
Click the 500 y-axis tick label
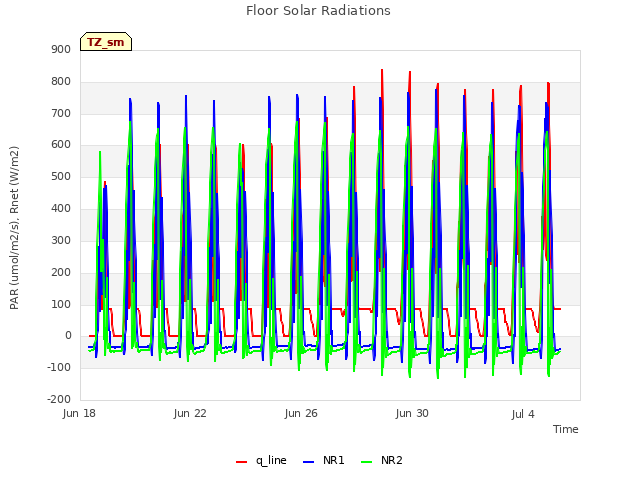tap(61, 176)
